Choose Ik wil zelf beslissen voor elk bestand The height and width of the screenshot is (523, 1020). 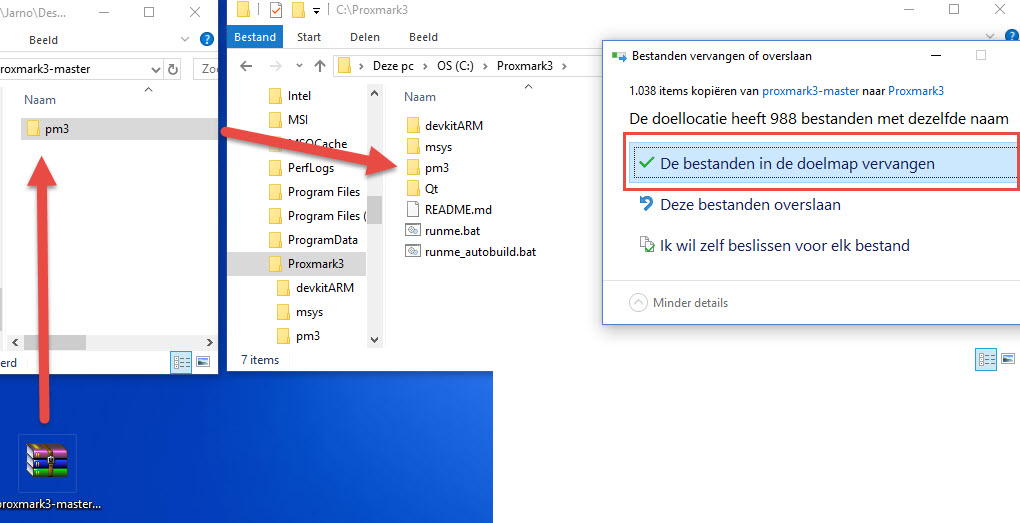tap(774, 245)
